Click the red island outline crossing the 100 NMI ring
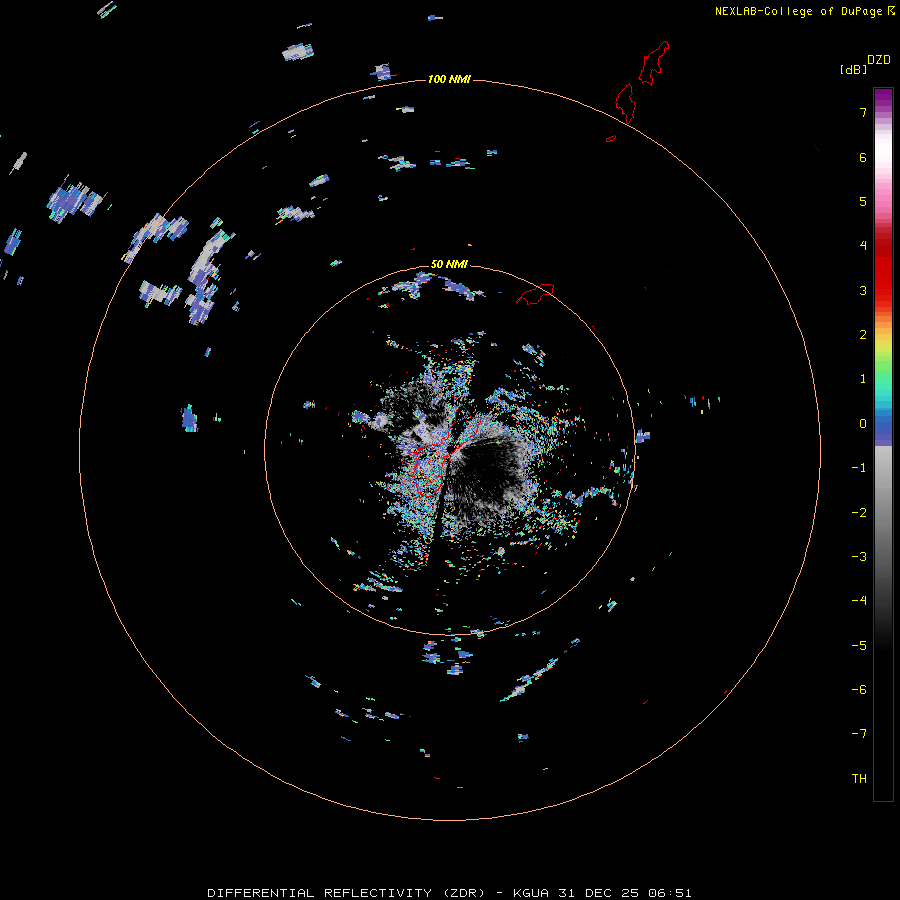The height and width of the screenshot is (900, 900). (625, 104)
